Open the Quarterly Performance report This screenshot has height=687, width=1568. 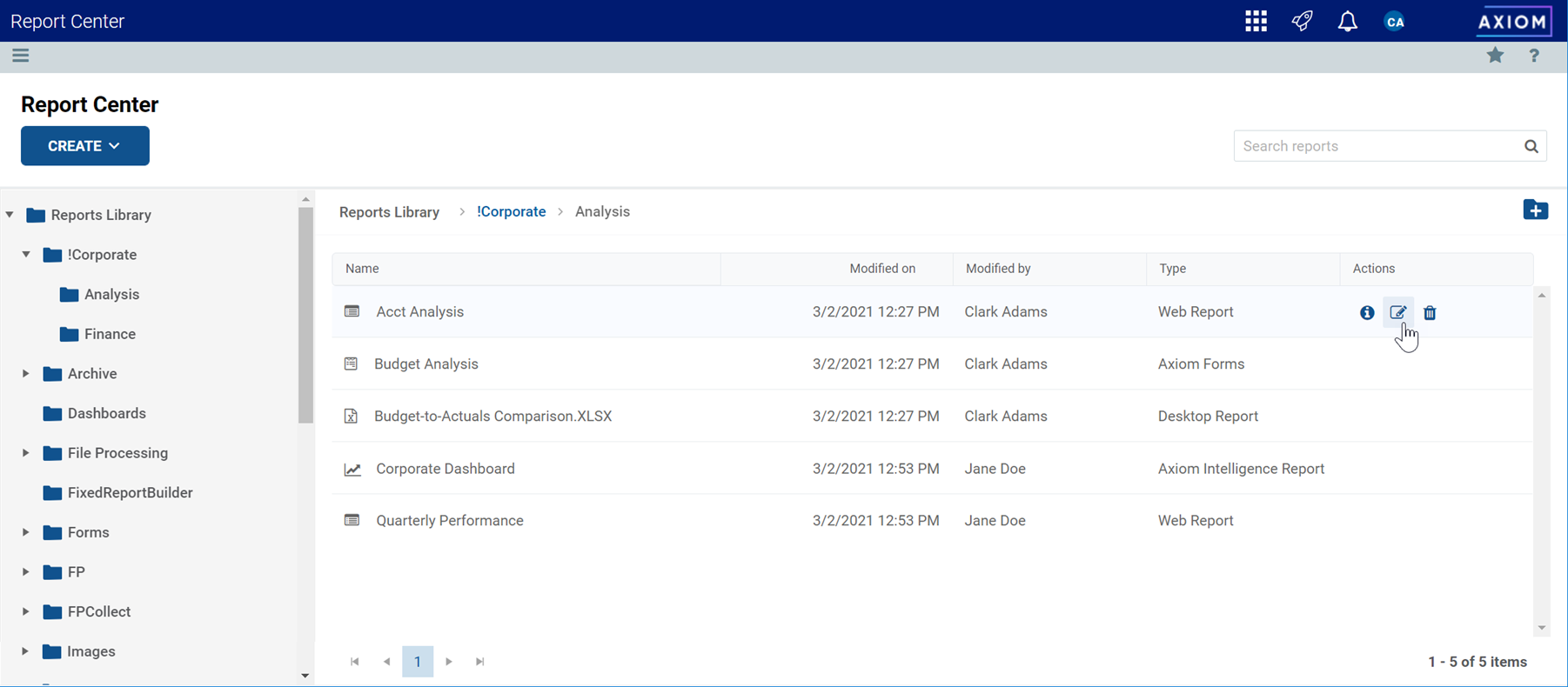pyautogui.click(x=450, y=521)
